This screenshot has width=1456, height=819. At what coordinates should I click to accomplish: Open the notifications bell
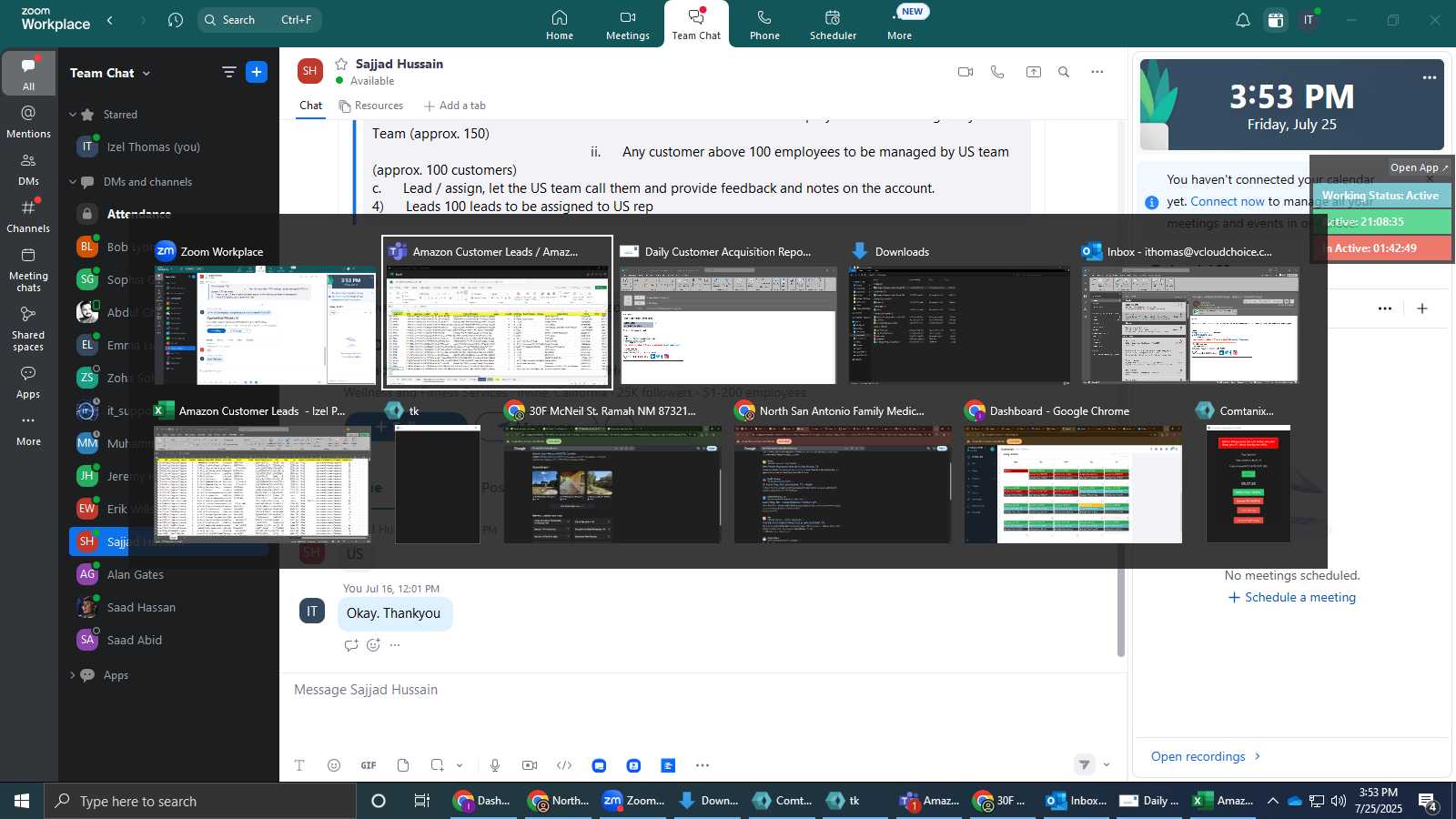click(1242, 20)
